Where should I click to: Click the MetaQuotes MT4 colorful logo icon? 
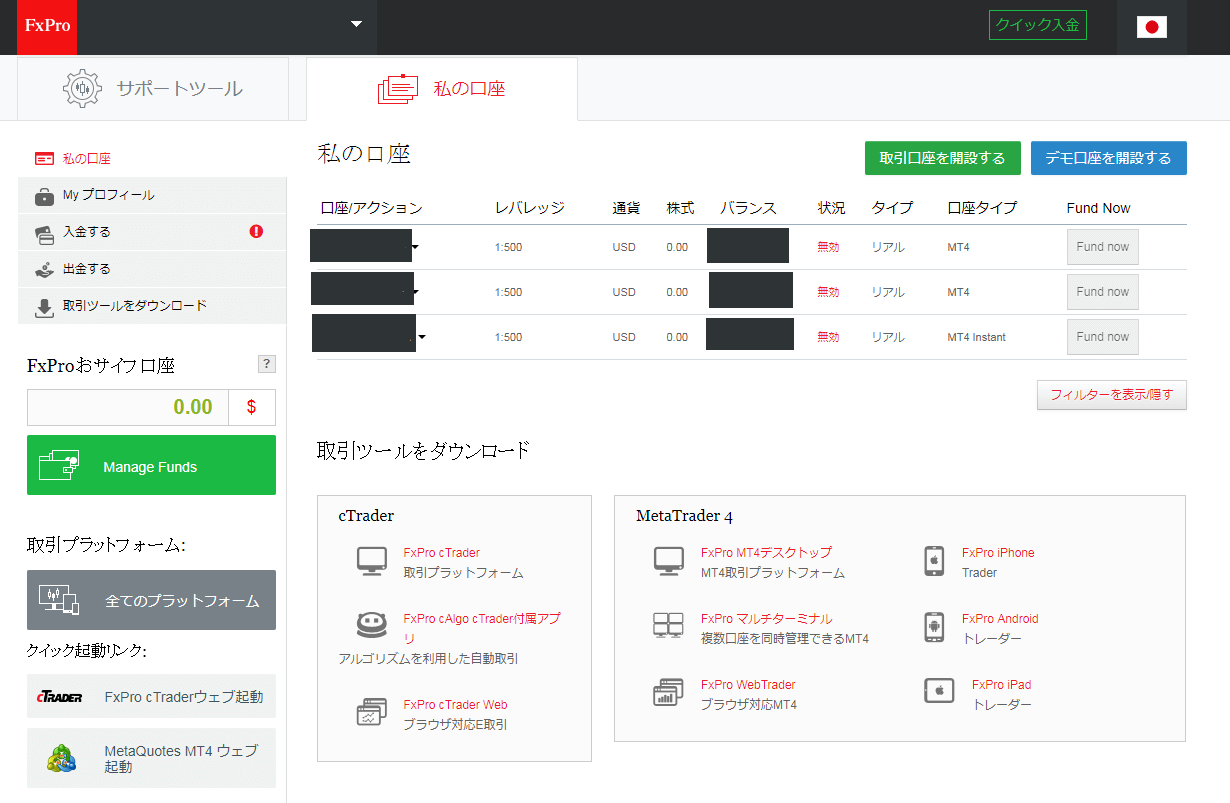click(62, 759)
